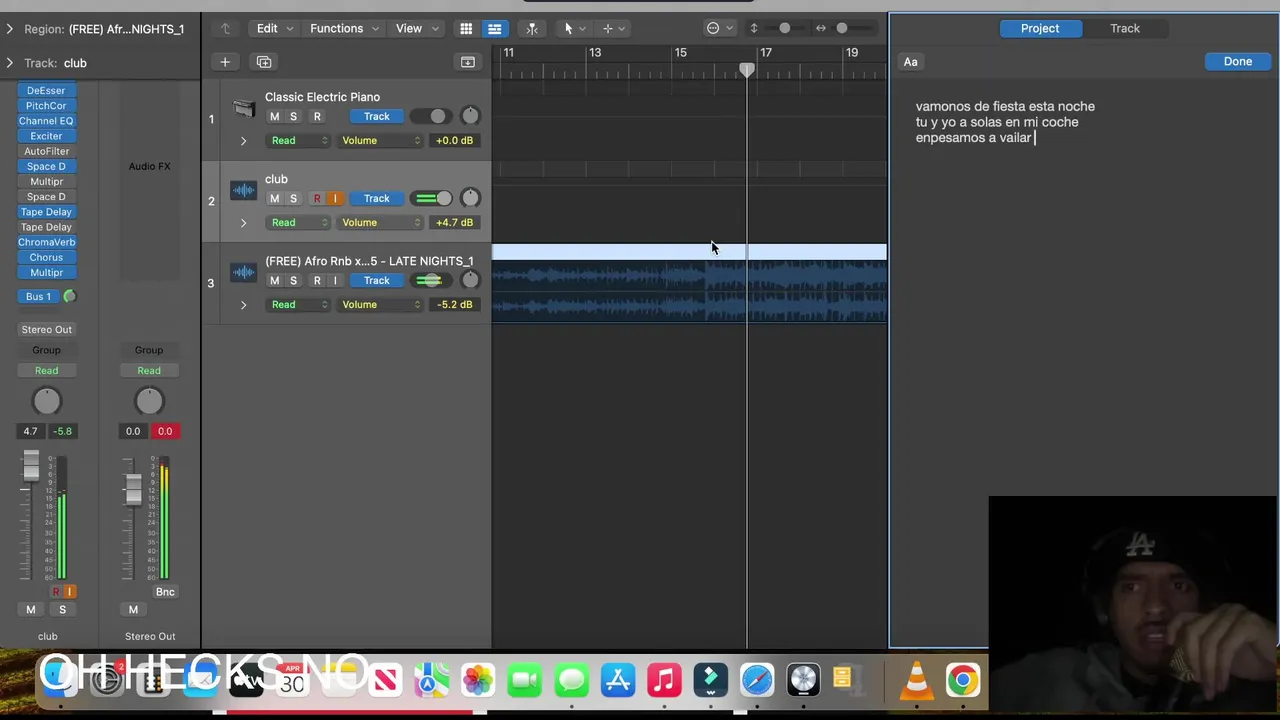Click the catch playhead download-box icon
This screenshot has height=720, width=1280.
(467, 62)
